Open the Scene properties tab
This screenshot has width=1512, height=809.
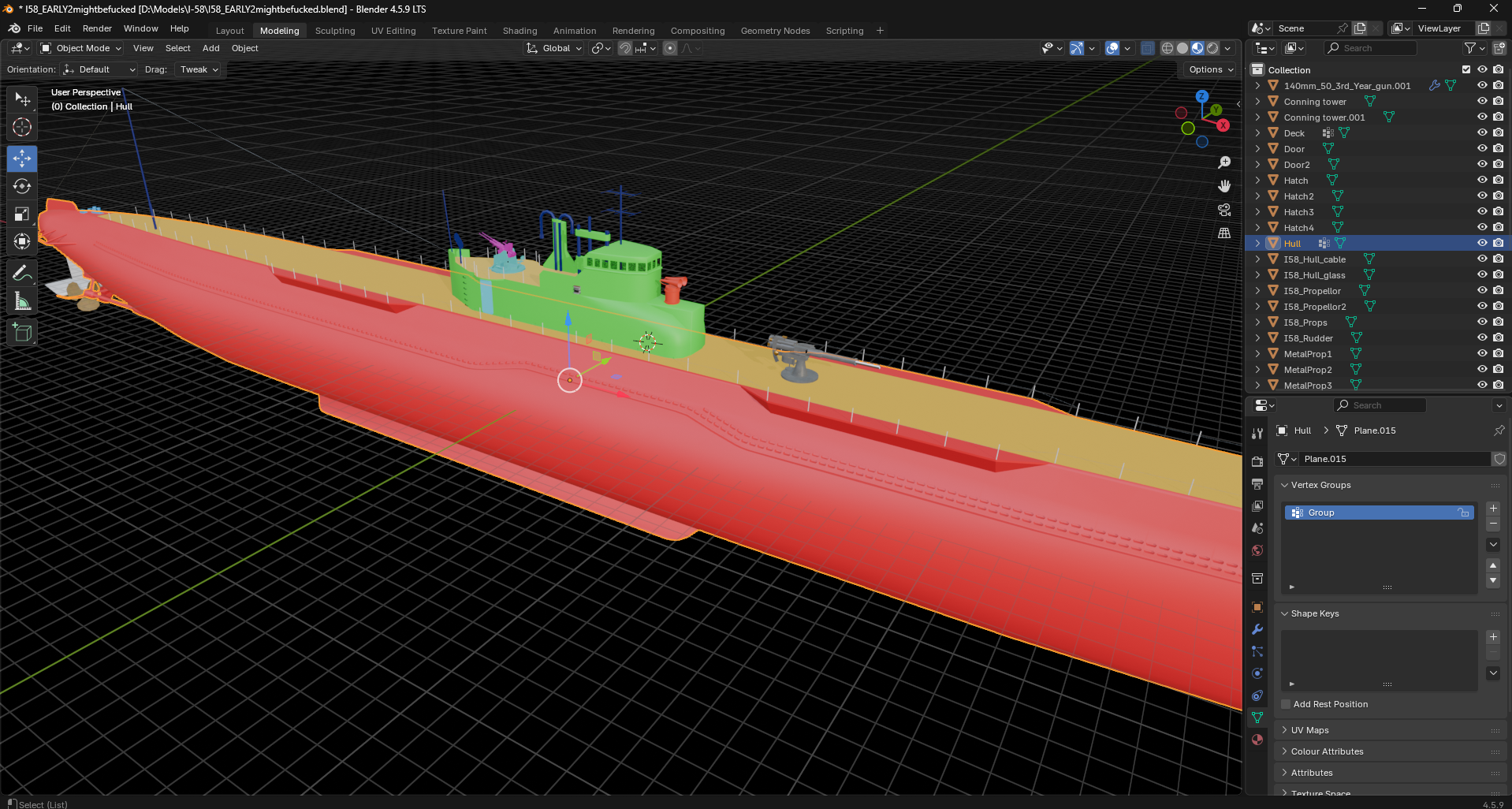point(1257,528)
